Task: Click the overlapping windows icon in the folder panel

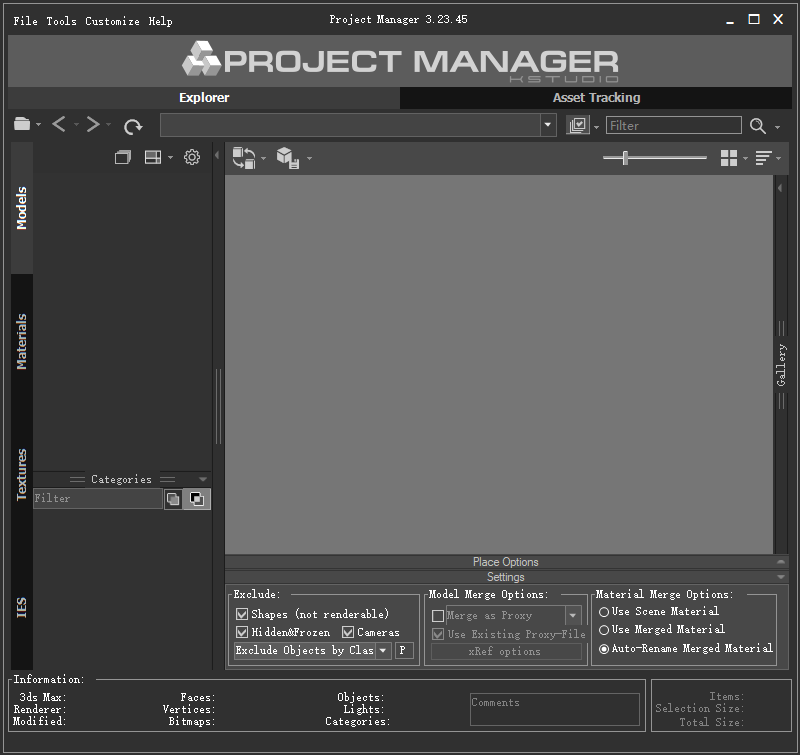Action: 122,157
